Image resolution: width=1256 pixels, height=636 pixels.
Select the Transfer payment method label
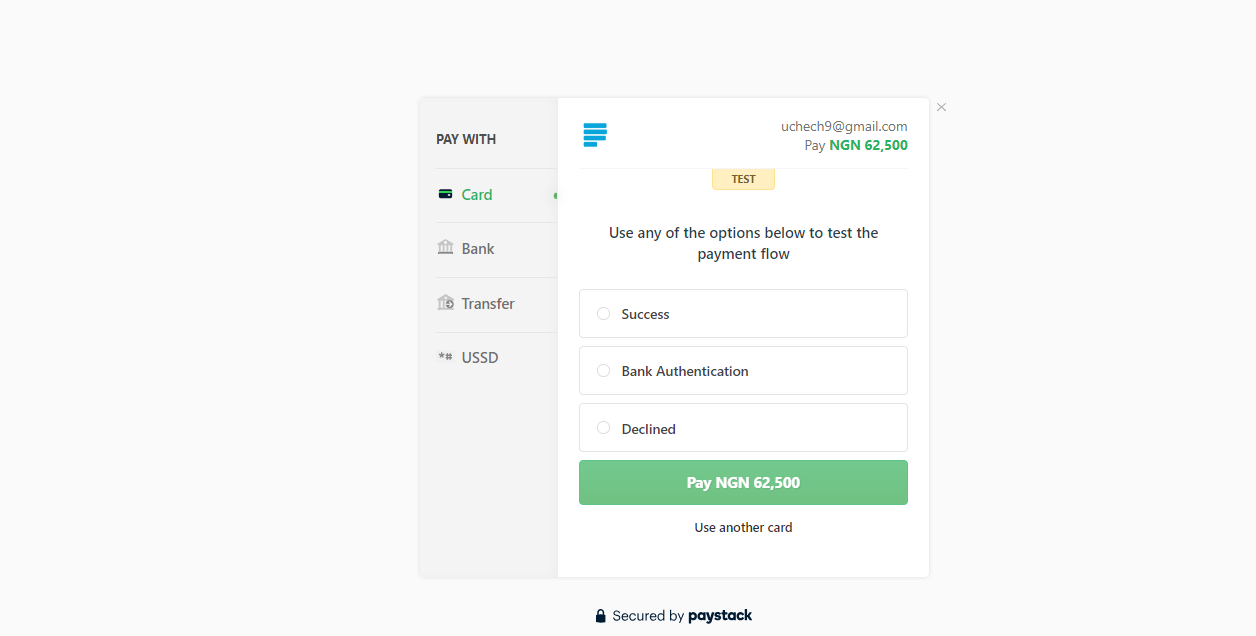488,304
